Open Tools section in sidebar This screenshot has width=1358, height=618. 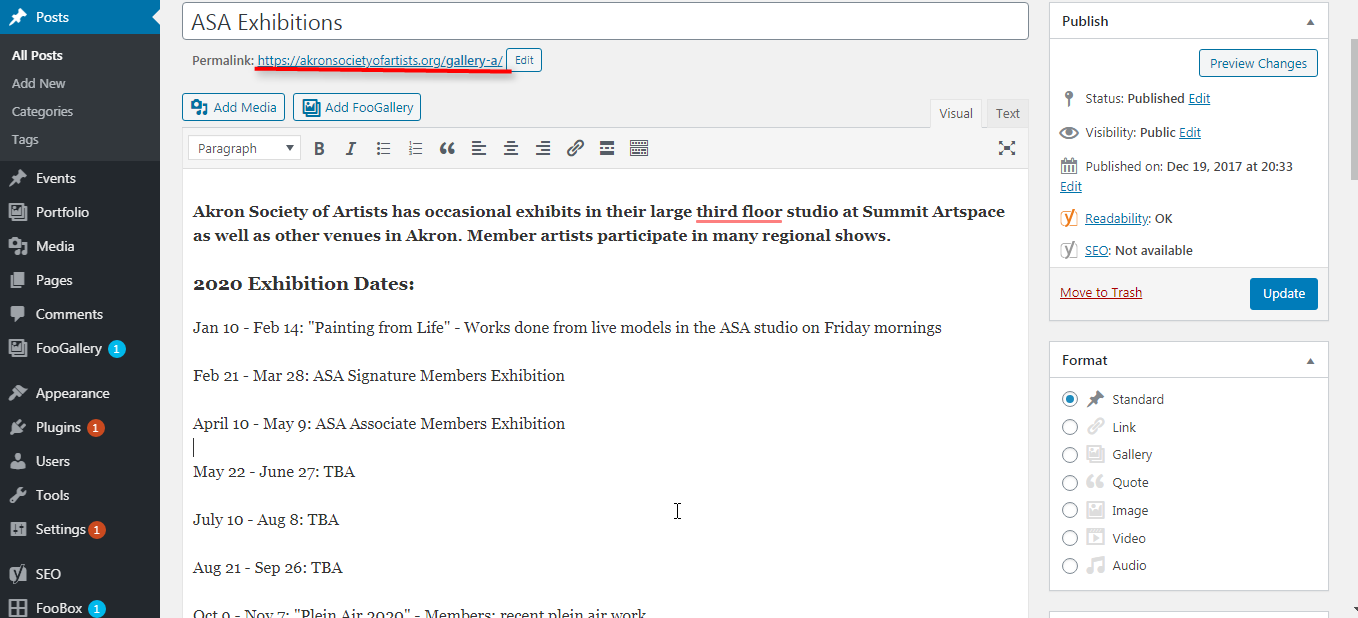(x=80, y=495)
